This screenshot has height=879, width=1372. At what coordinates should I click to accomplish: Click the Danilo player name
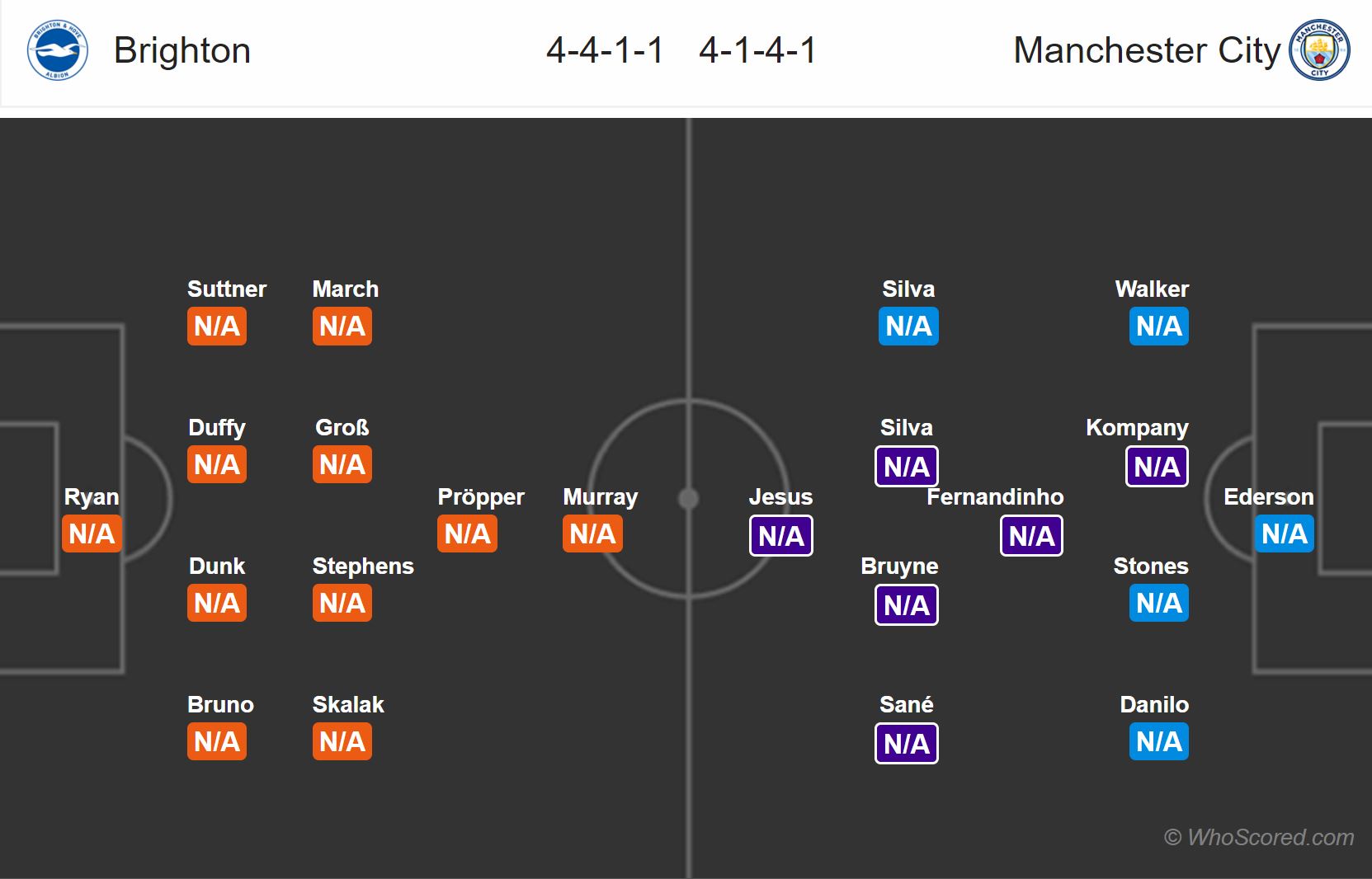(x=1154, y=705)
